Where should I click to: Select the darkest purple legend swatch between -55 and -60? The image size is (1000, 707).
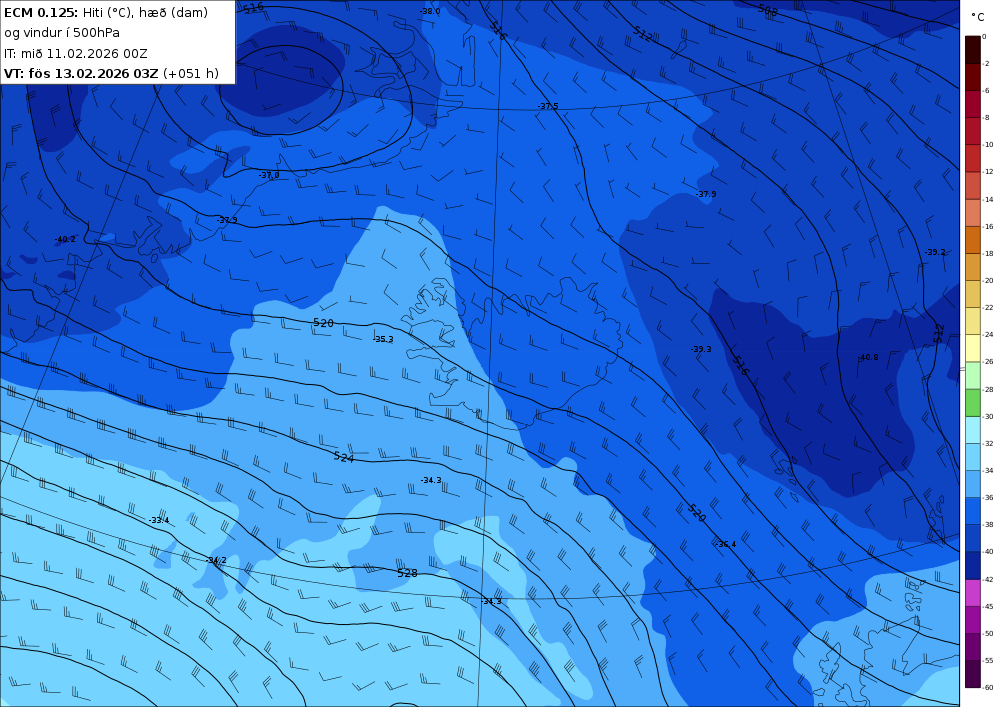(x=973, y=674)
